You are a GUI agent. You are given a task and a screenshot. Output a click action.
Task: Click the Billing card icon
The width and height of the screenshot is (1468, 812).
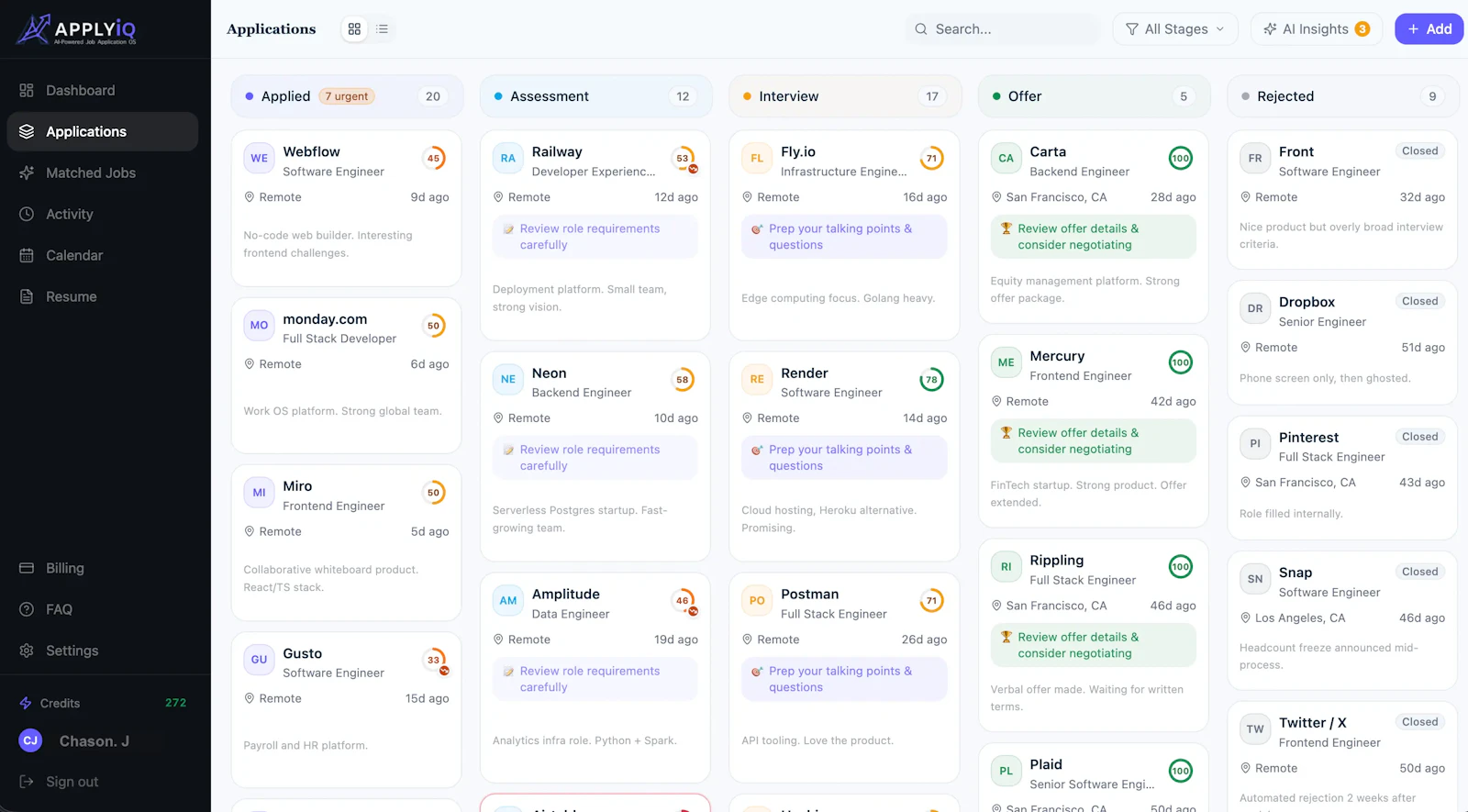(x=27, y=568)
